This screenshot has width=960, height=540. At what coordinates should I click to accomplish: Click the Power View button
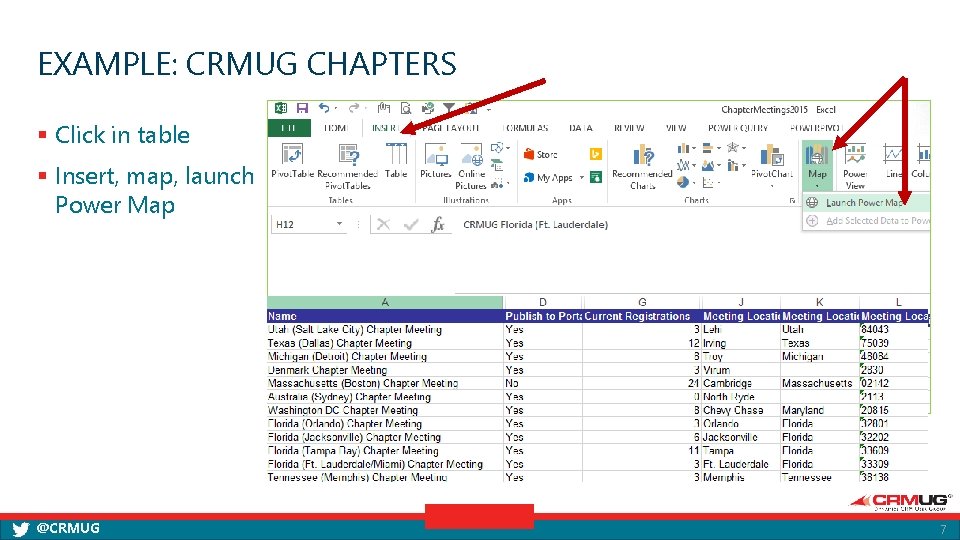(x=855, y=167)
